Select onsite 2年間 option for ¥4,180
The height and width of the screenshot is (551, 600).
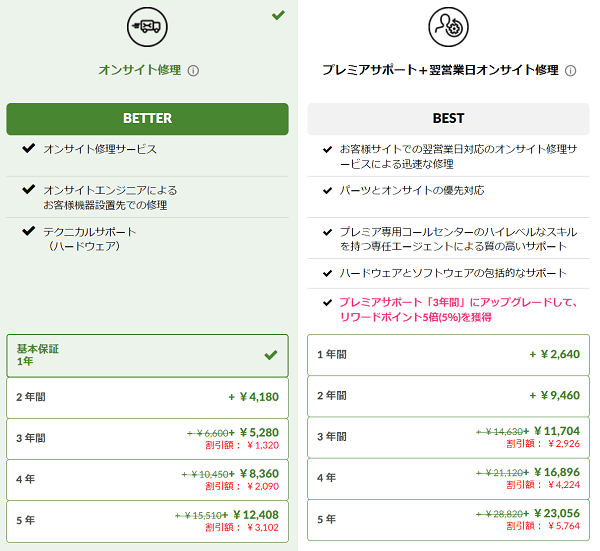click(147, 398)
